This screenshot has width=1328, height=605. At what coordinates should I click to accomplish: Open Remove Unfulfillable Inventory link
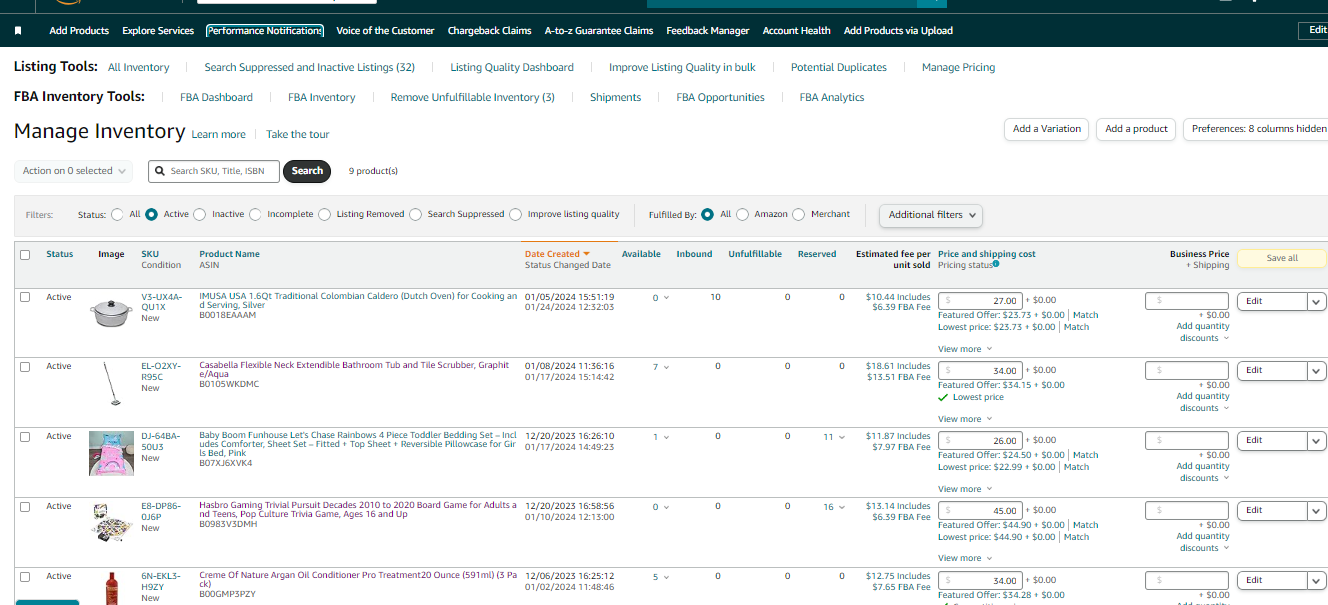(472, 98)
